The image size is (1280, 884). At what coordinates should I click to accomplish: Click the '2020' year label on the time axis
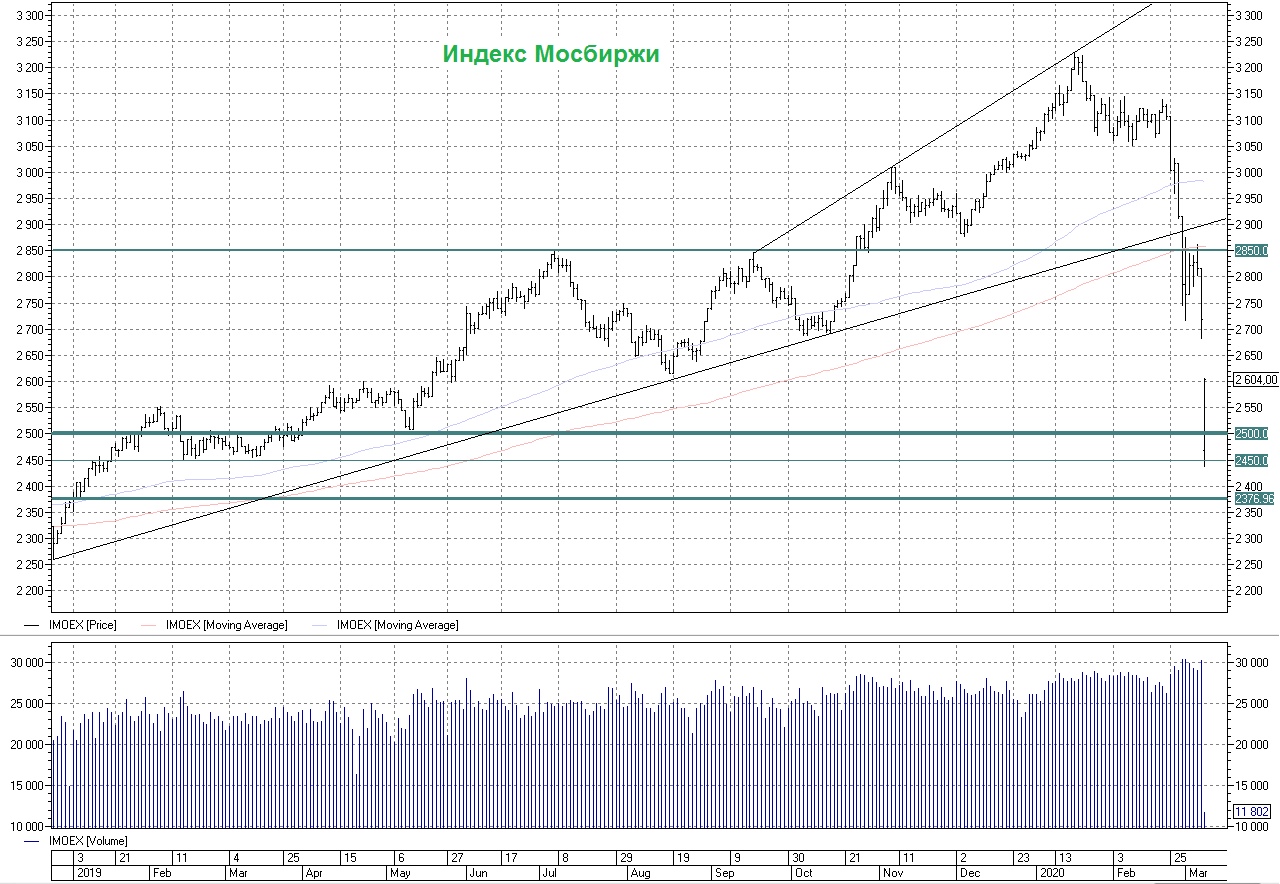click(x=1052, y=873)
